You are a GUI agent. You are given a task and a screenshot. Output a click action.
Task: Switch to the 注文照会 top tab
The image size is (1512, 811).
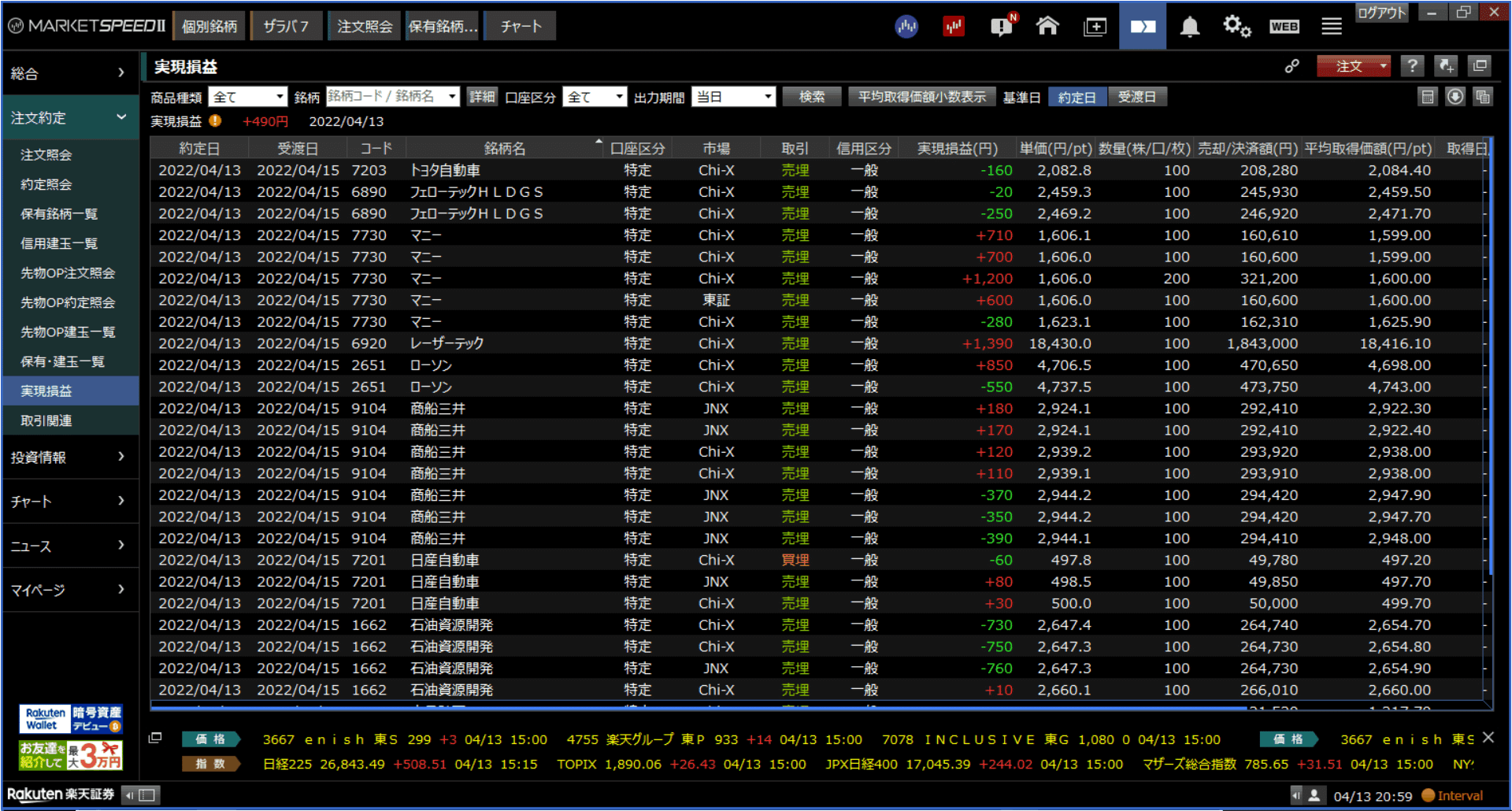tap(365, 26)
